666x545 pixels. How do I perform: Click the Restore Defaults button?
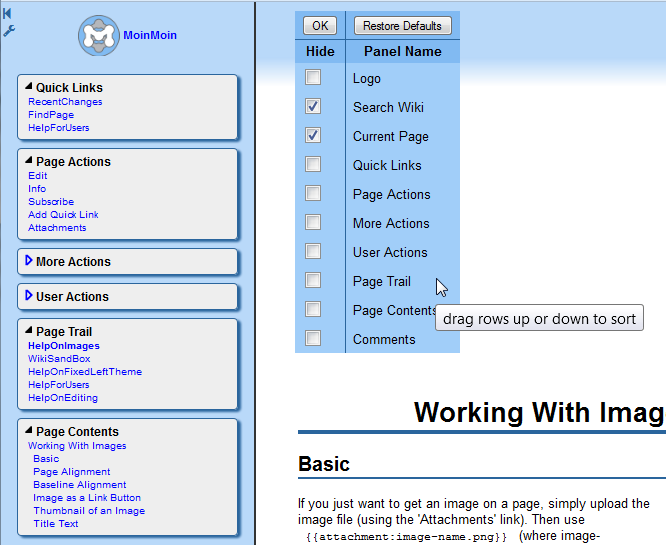(x=402, y=26)
